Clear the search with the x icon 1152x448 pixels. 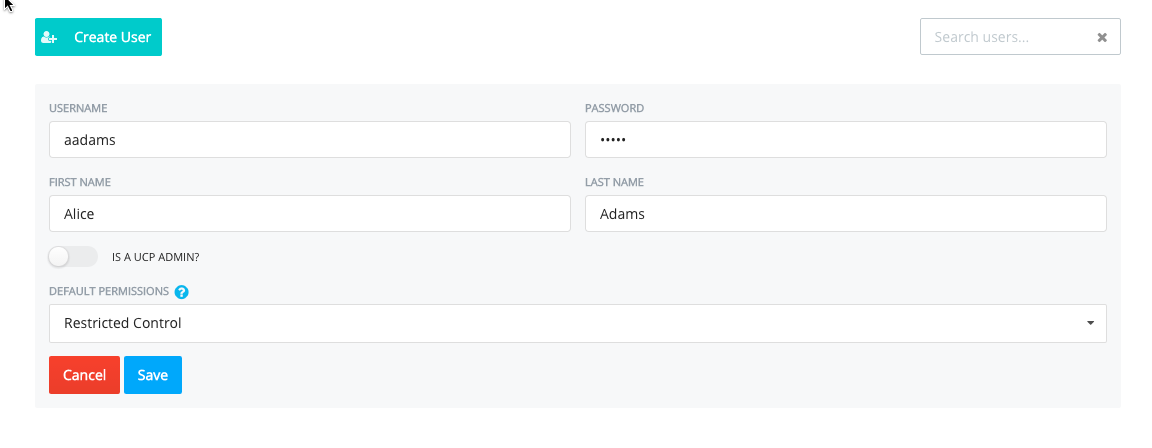pos(1101,37)
